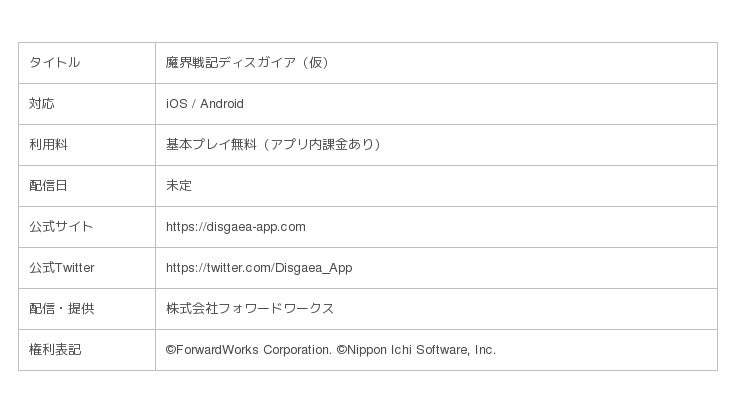This screenshot has height=411, width=740.
Task: Click the iOS word in platform row
Action: (x=176, y=104)
